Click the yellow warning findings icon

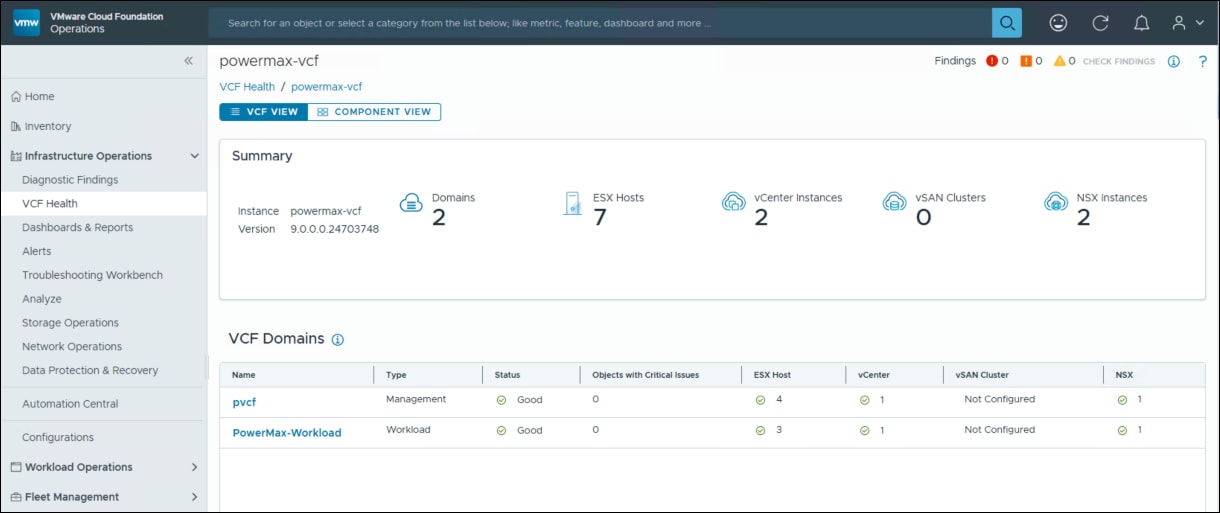click(x=1060, y=61)
